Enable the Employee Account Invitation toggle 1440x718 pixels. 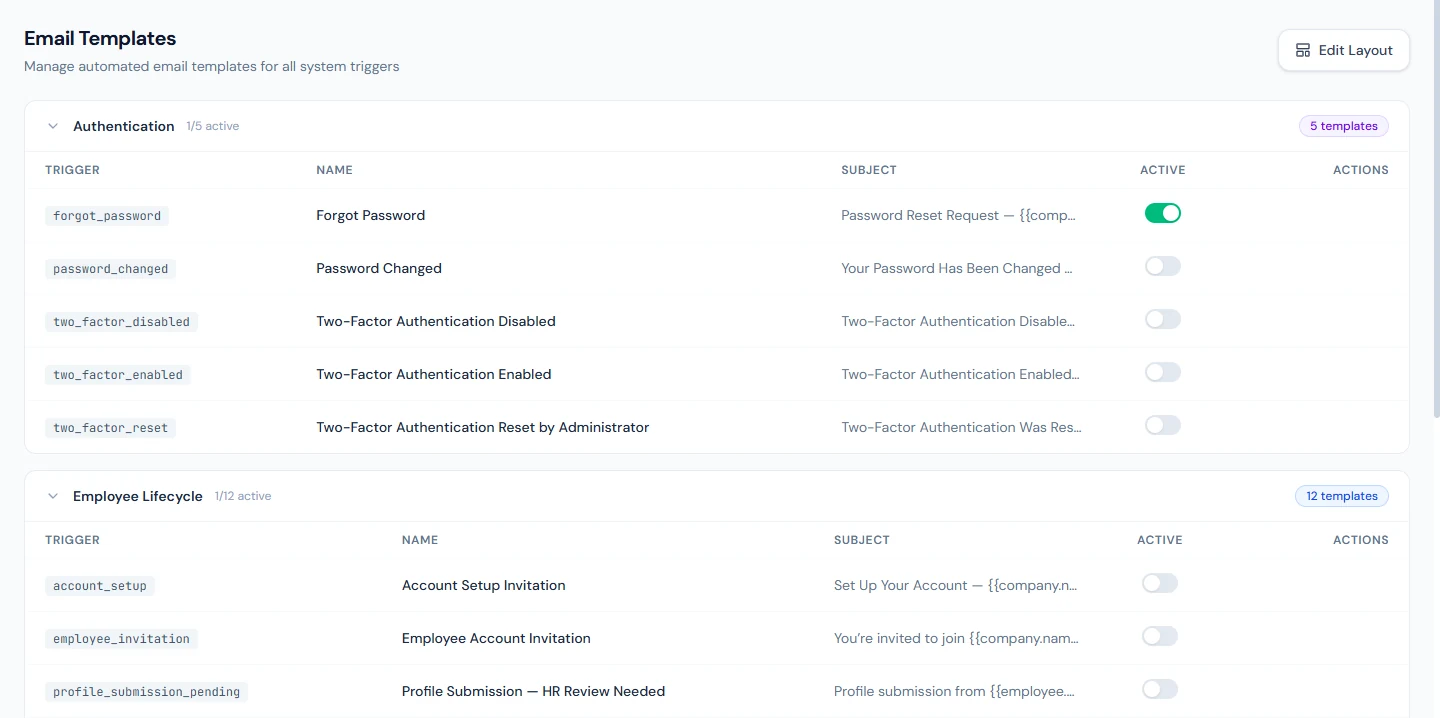(1160, 636)
